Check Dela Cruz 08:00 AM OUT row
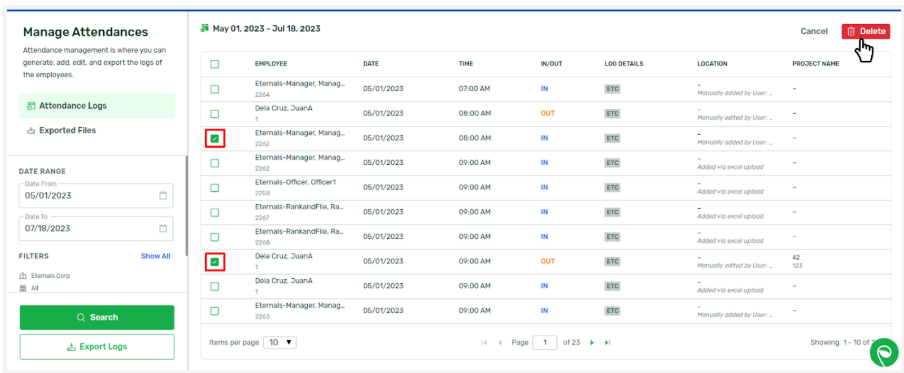 (214, 114)
